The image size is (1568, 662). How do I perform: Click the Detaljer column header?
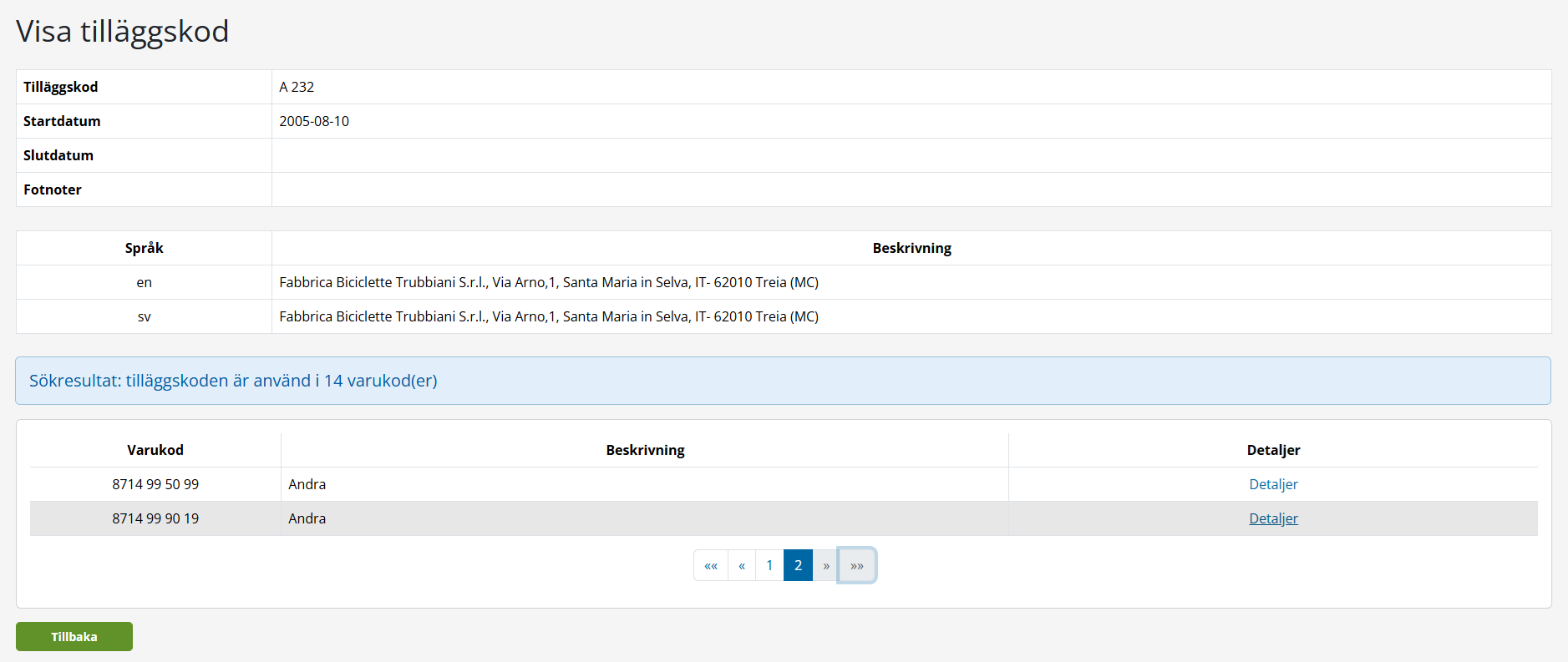coord(1272,450)
